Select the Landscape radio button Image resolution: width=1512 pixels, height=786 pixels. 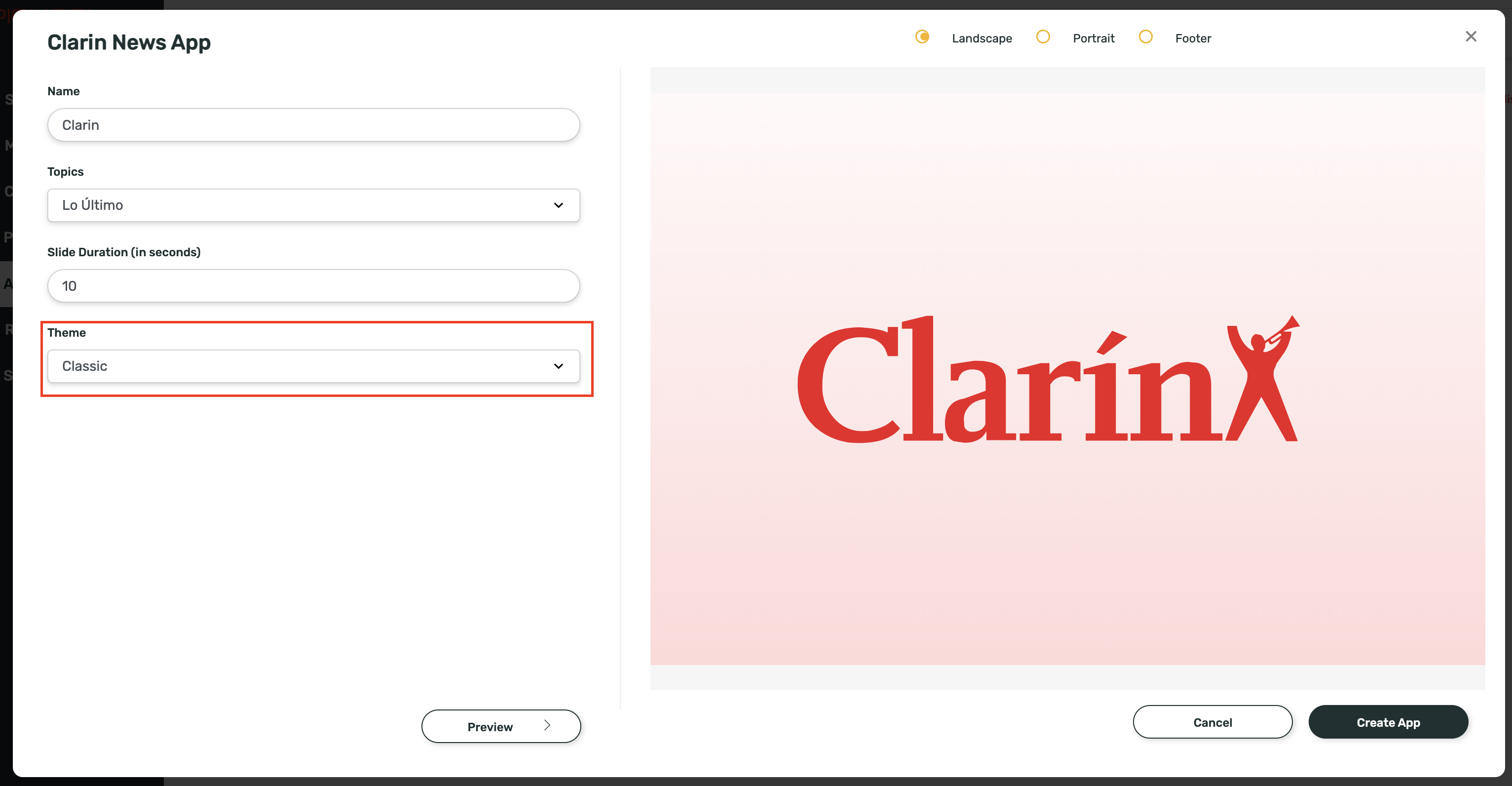[x=922, y=37]
